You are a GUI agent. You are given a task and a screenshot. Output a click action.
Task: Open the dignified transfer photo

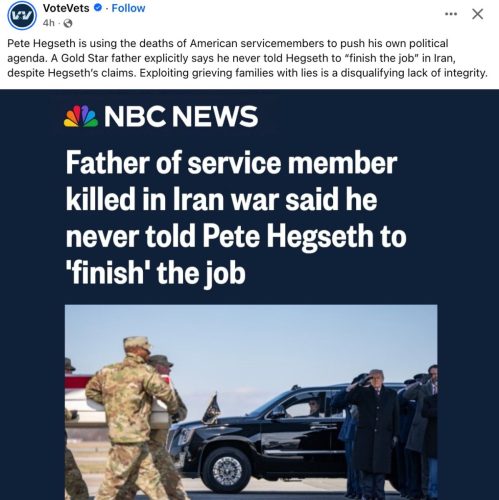click(251, 402)
